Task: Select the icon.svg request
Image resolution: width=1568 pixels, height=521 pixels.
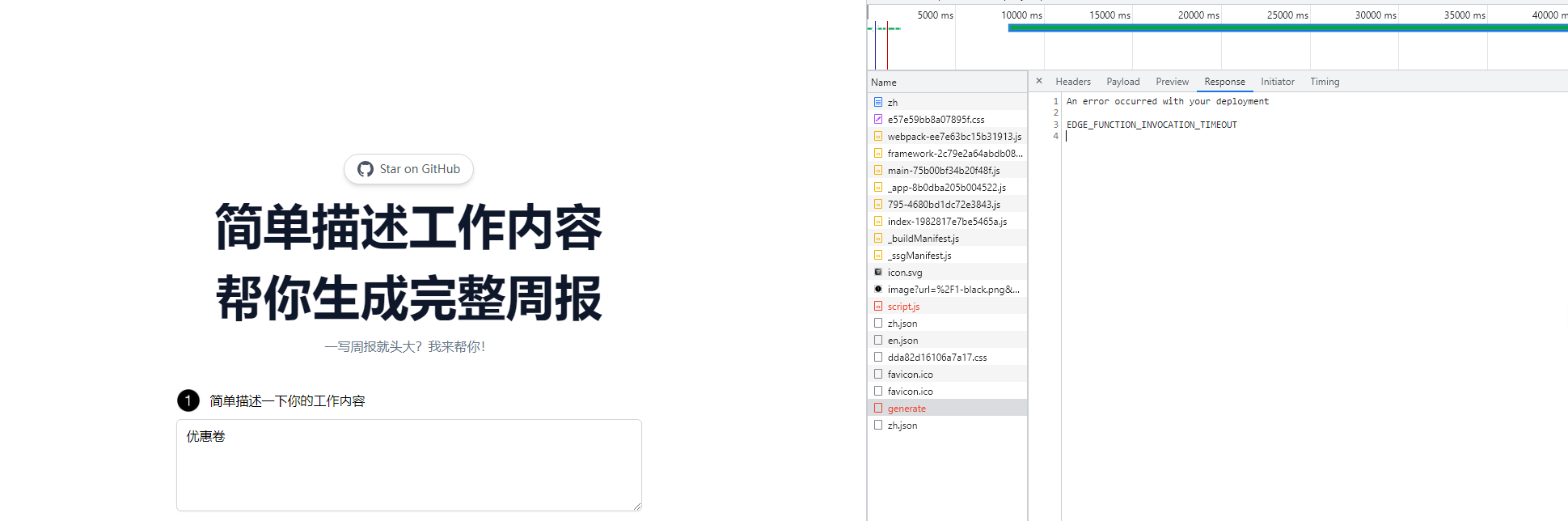Action: (x=947, y=273)
